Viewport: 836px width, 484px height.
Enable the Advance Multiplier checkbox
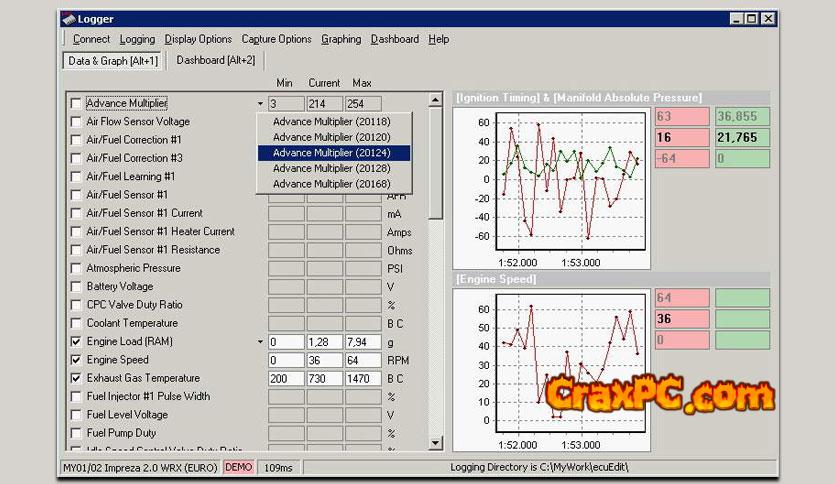coord(76,103)
